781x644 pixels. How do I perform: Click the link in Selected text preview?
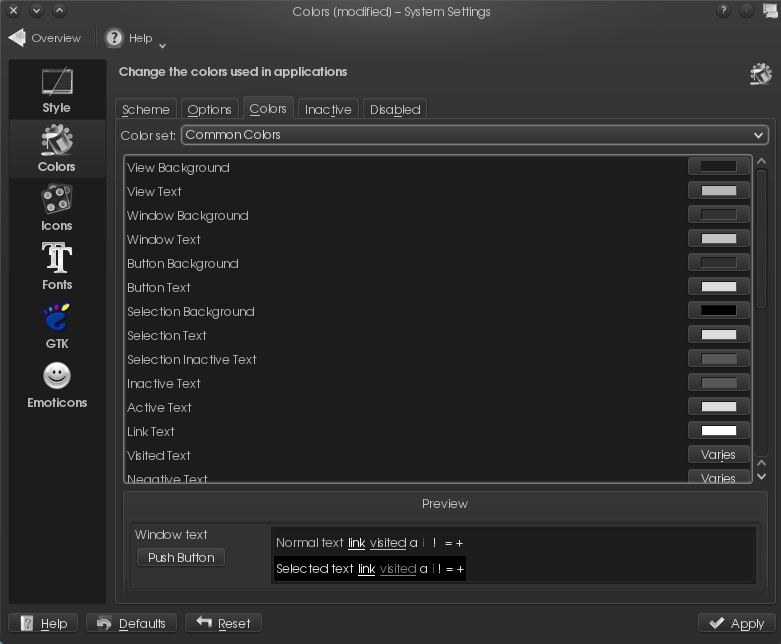(x=367, y=569)
